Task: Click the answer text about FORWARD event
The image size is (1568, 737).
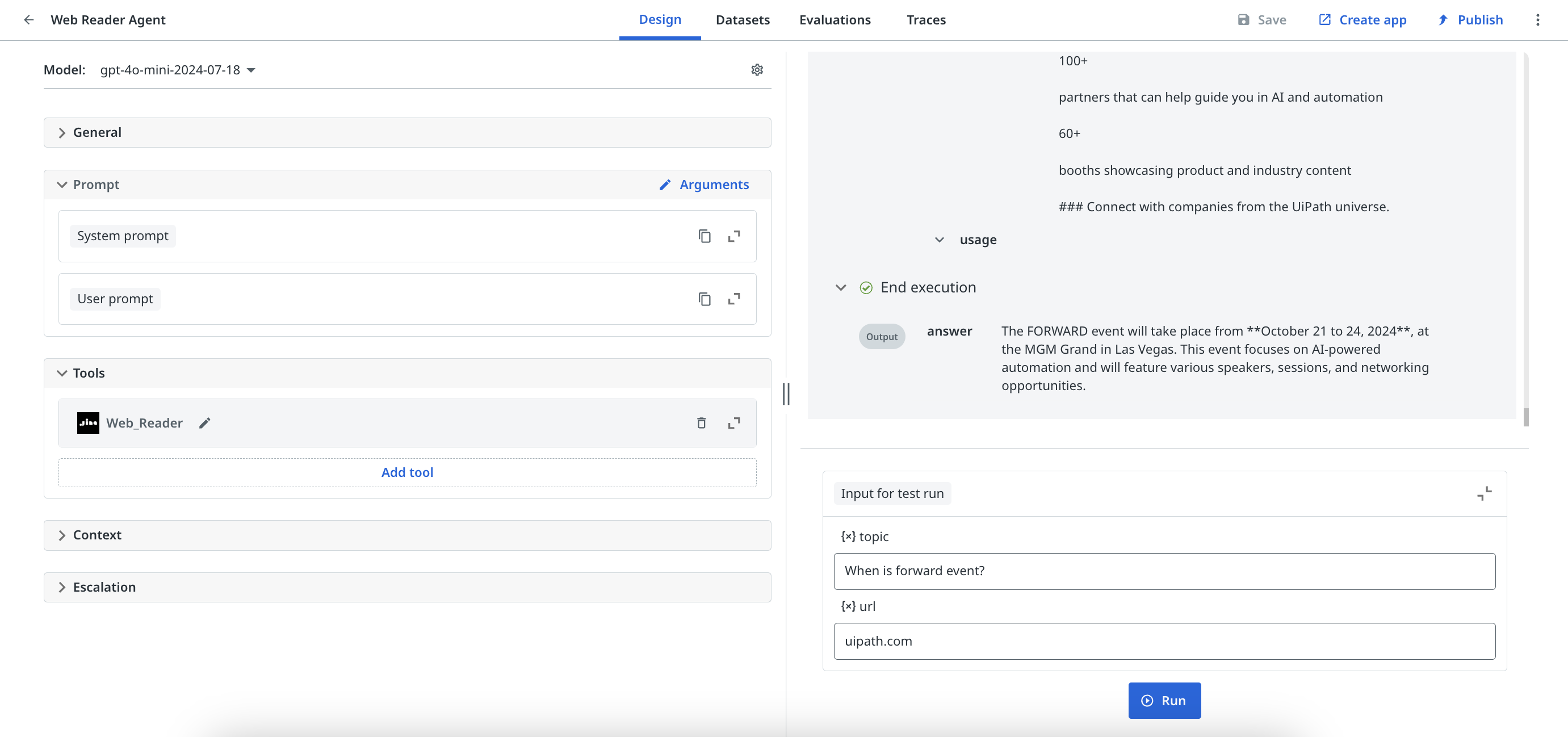Action: click(1215, 358)
